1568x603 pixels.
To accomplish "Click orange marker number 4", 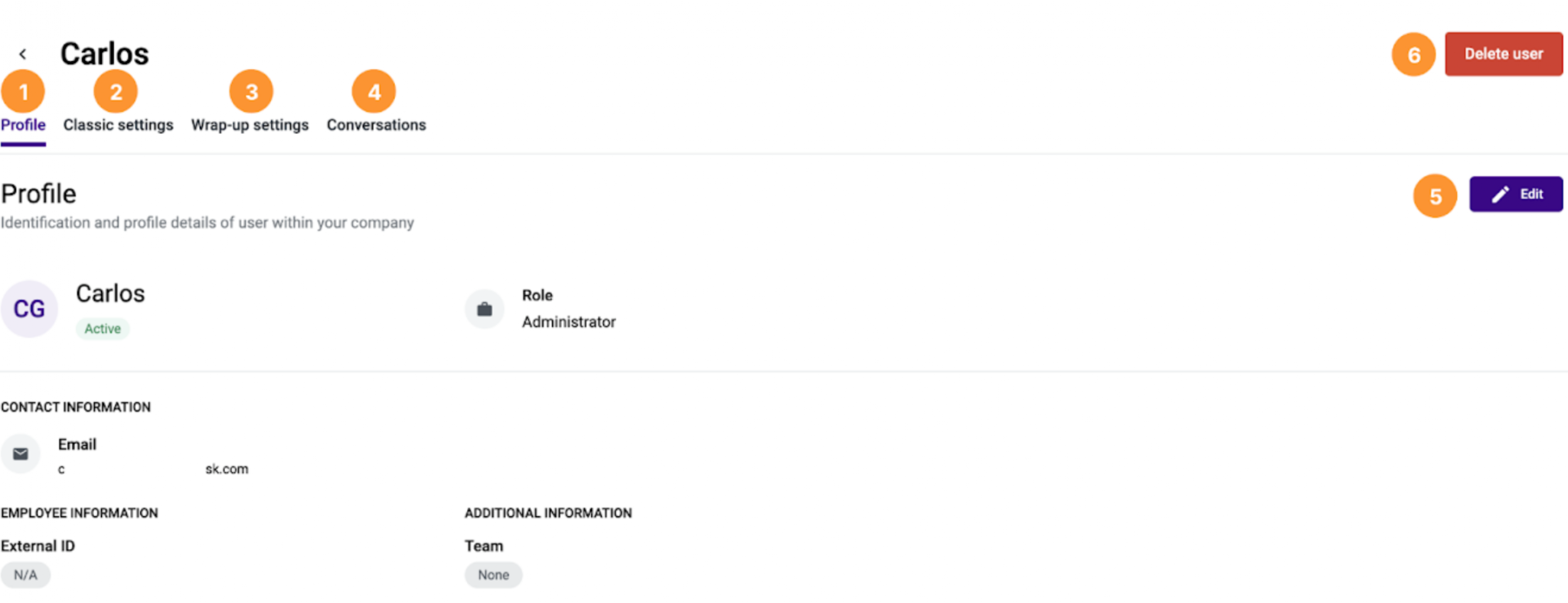I will click(x=374, y=92).
